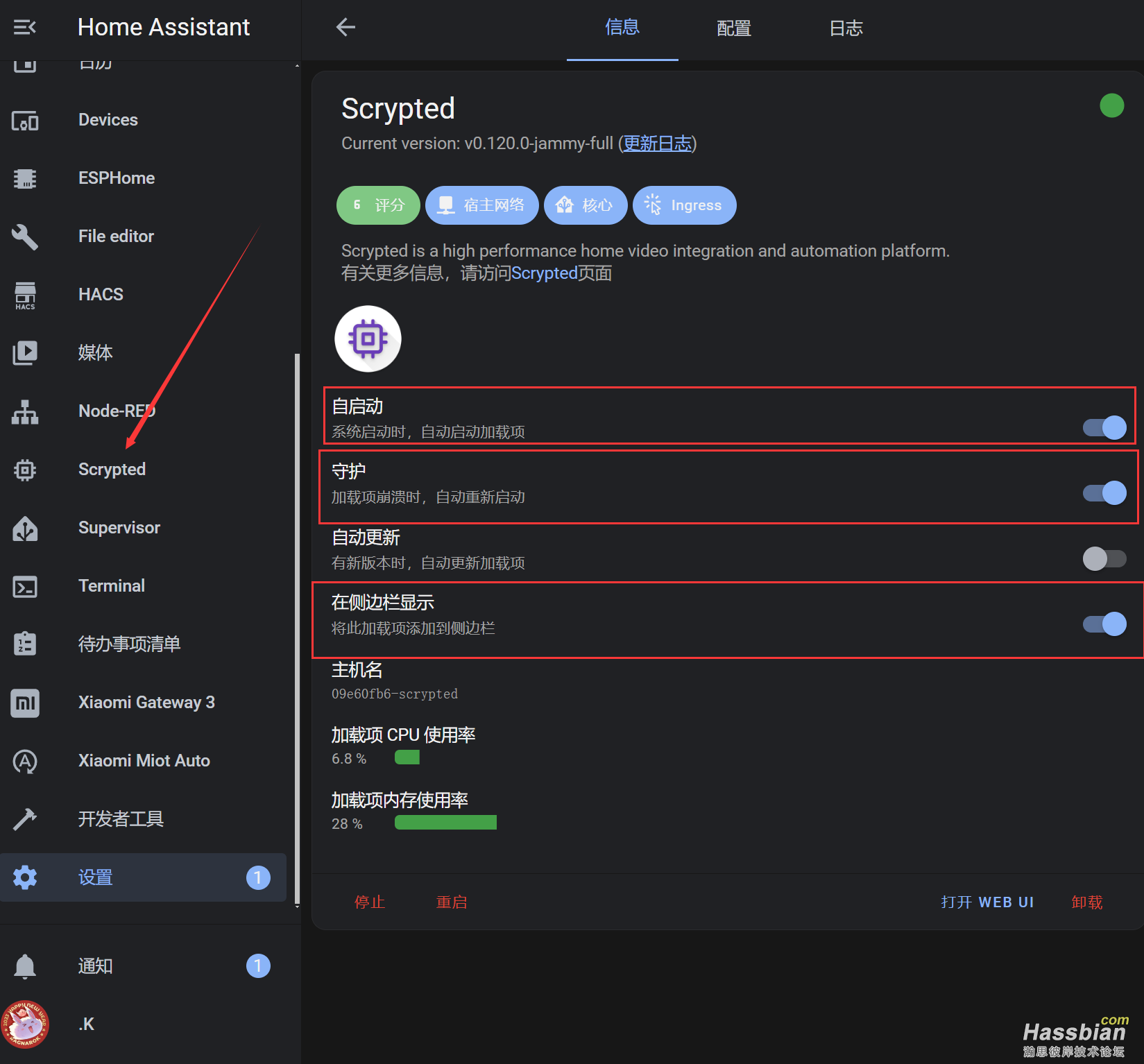Image resolution: width=1144 pixels, height=1064 pixels.
Task: Open the developer tools hammer icon
Action: click(x=25, y=819)
